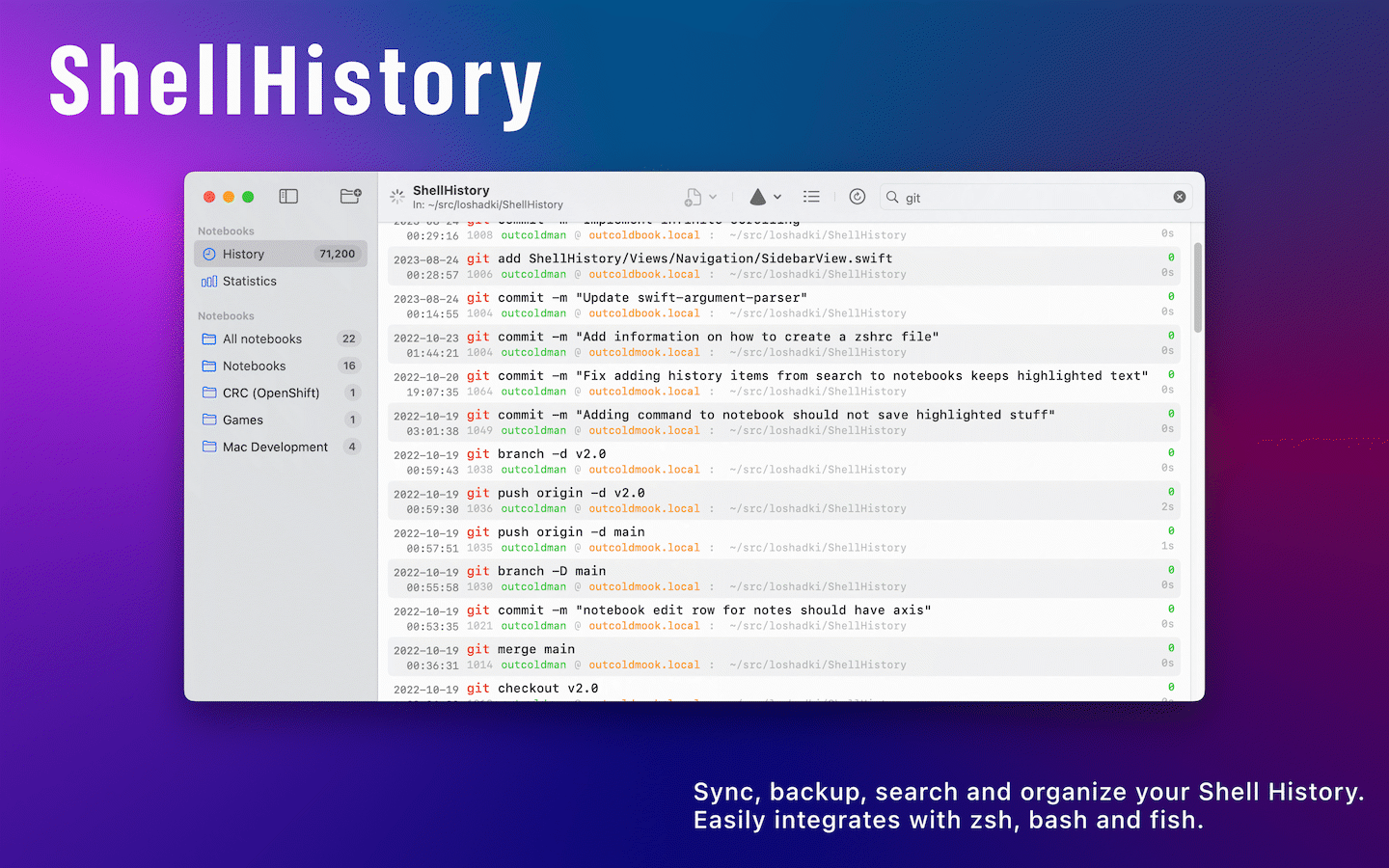Select the Fix adding history items commit
The image size is (1389, 868).
[x=786, y=383]
